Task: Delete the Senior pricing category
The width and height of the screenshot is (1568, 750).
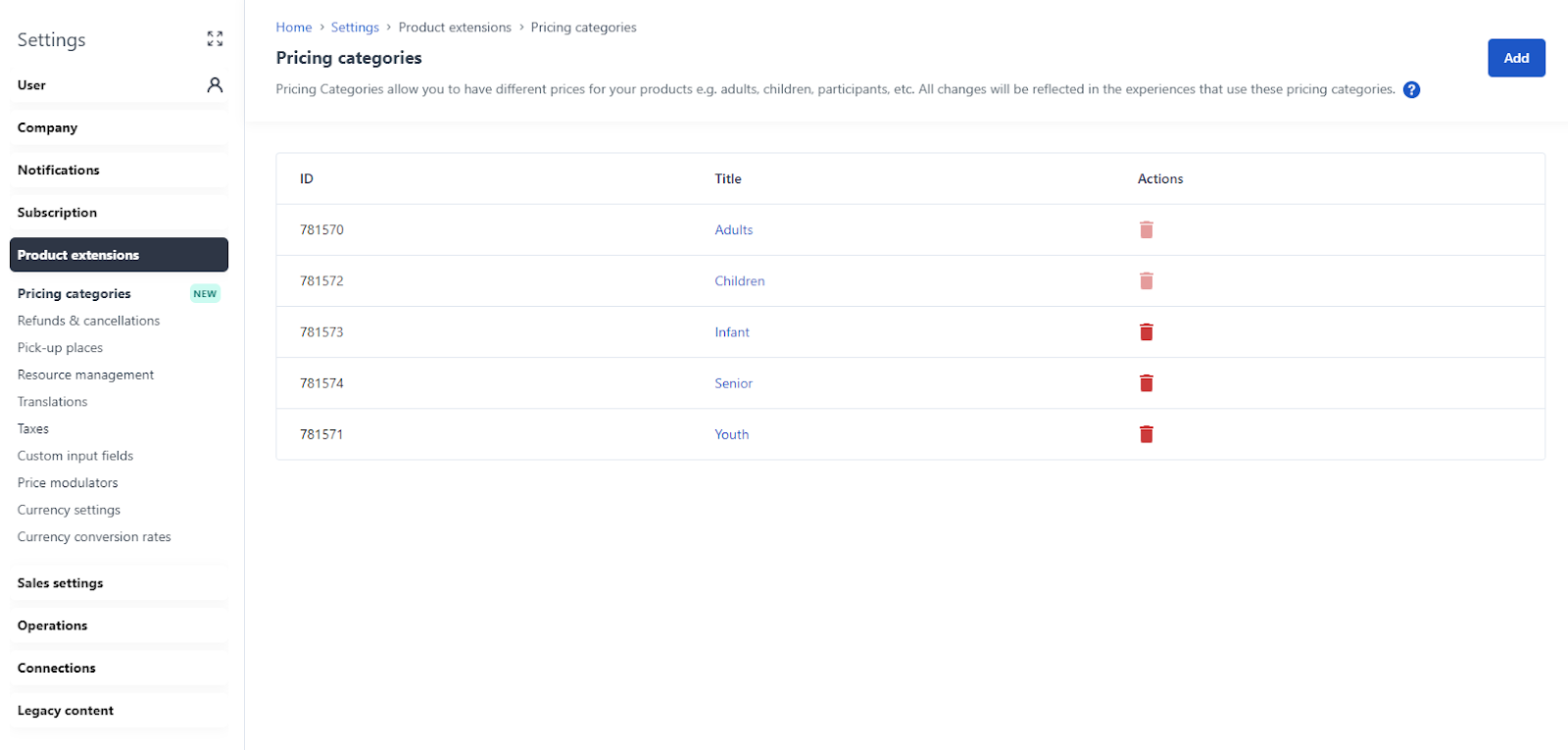Action: pos(1146,383)
